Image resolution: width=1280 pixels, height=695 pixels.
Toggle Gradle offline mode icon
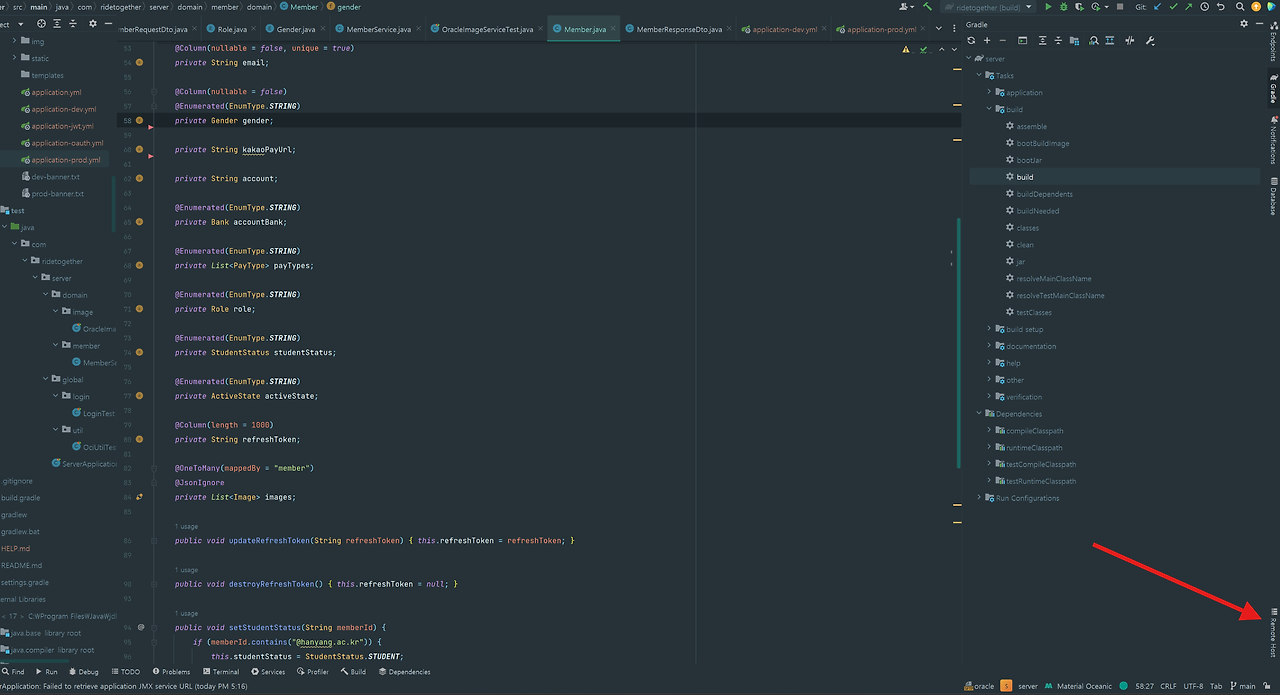click(x=1129, y=40)
